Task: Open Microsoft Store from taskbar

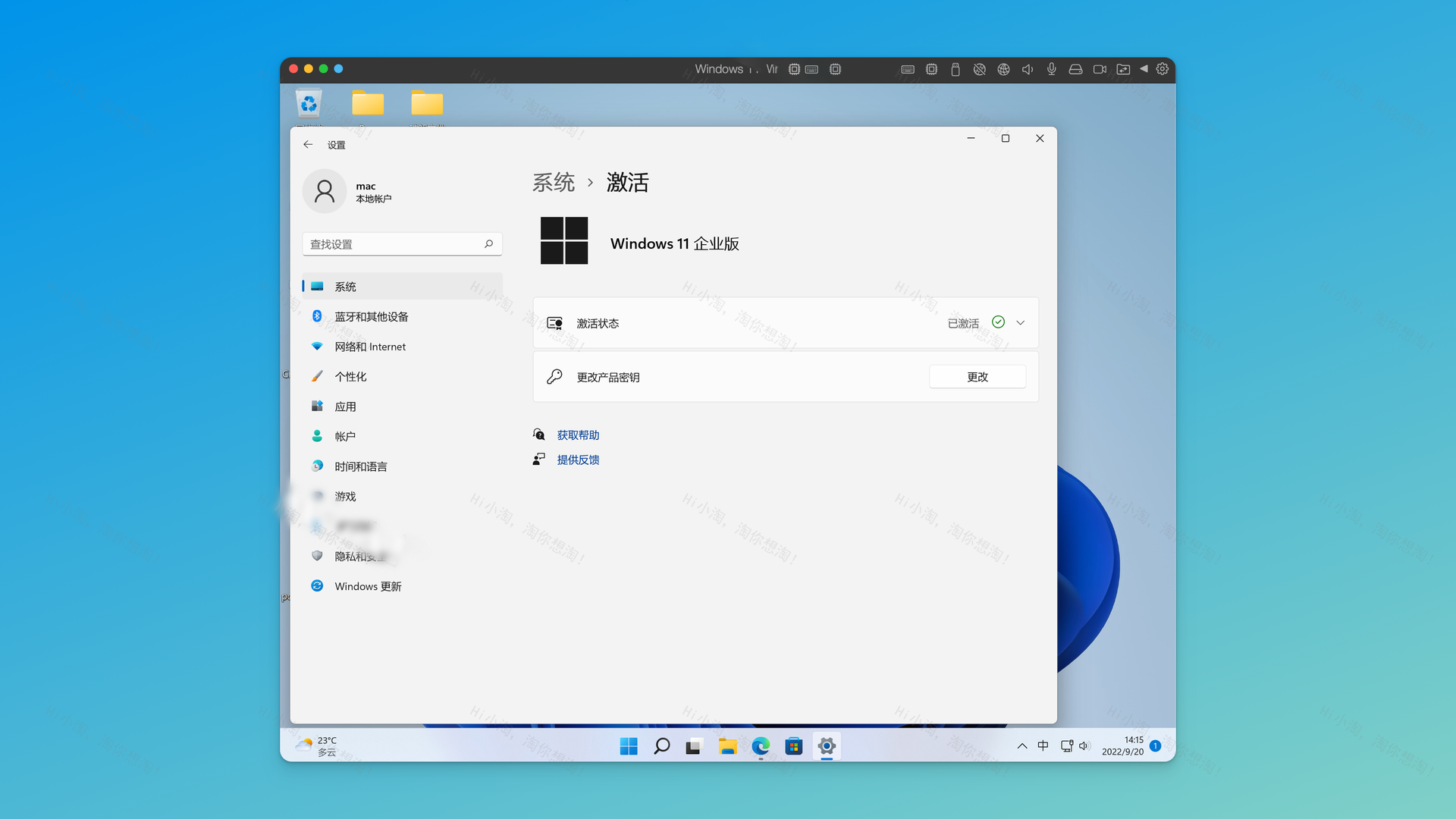Action: tap(793, 746)
